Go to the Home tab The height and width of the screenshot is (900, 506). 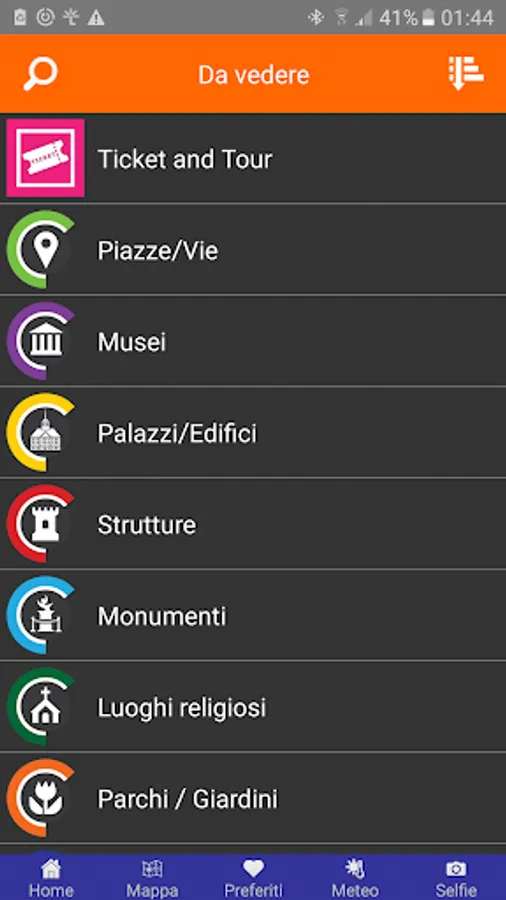(x=51, y=878)
